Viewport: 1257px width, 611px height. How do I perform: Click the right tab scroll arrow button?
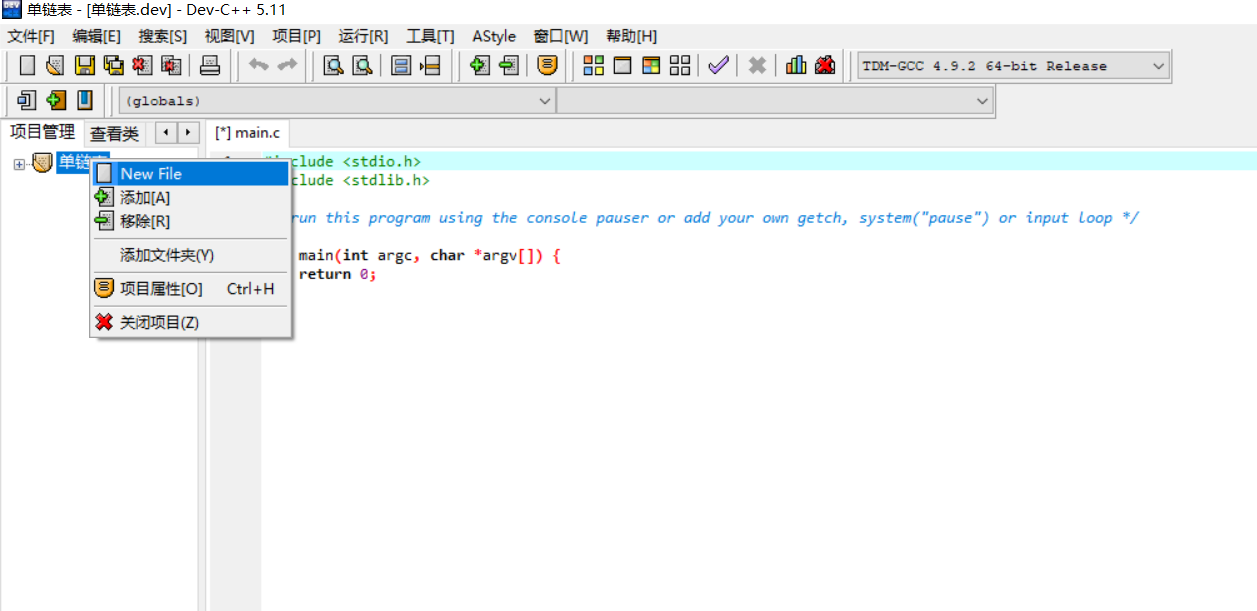pos(189,131)
